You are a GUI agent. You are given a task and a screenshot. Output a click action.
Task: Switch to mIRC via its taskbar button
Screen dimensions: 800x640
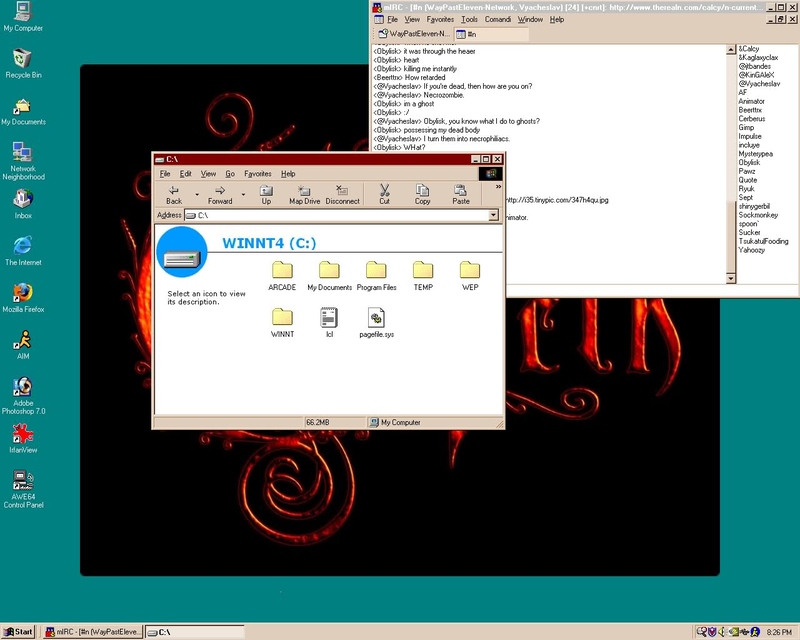tap(92, 632)
